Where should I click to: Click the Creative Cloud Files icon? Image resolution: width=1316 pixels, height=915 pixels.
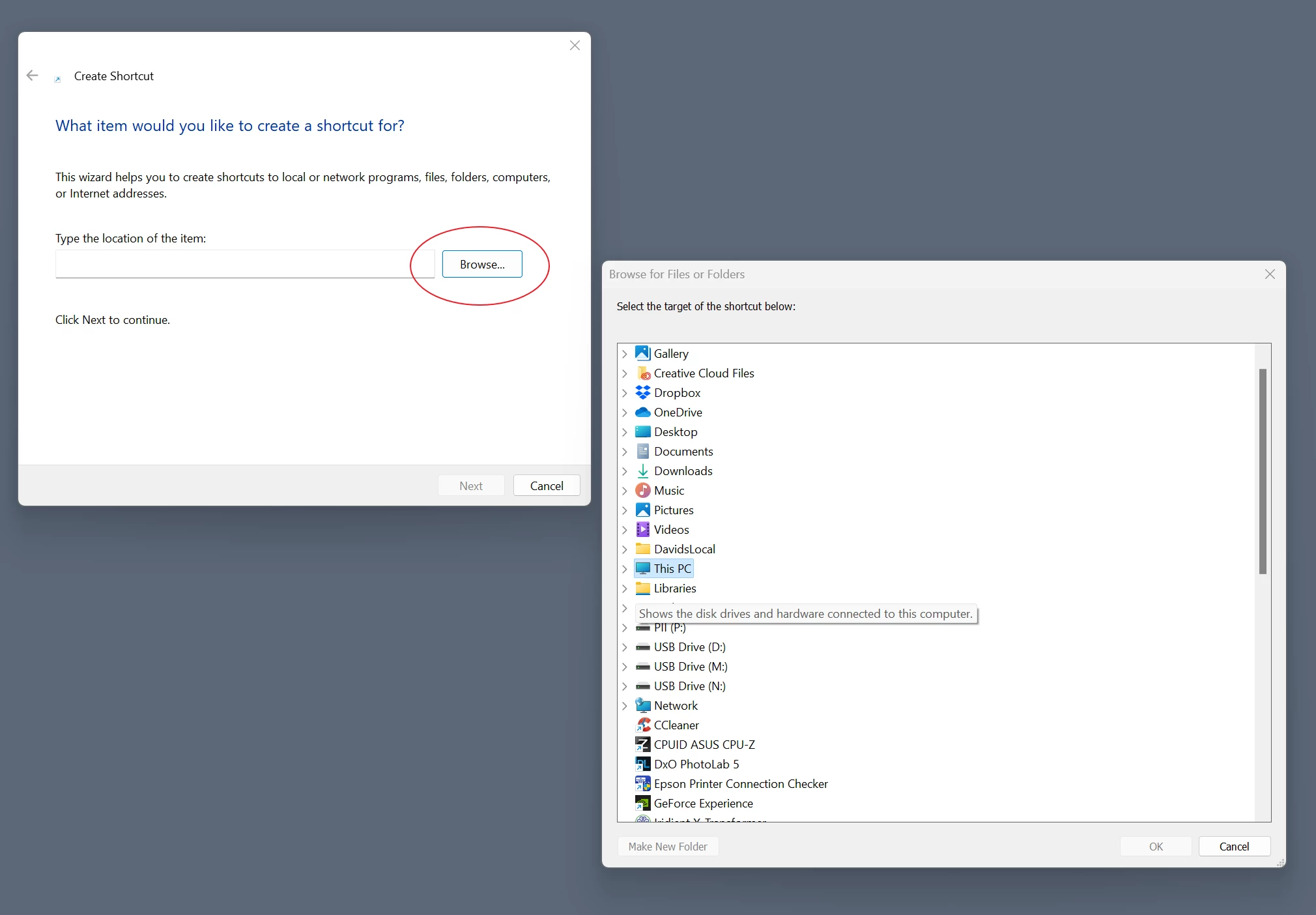pyautogui.click(x=643, y=373)
